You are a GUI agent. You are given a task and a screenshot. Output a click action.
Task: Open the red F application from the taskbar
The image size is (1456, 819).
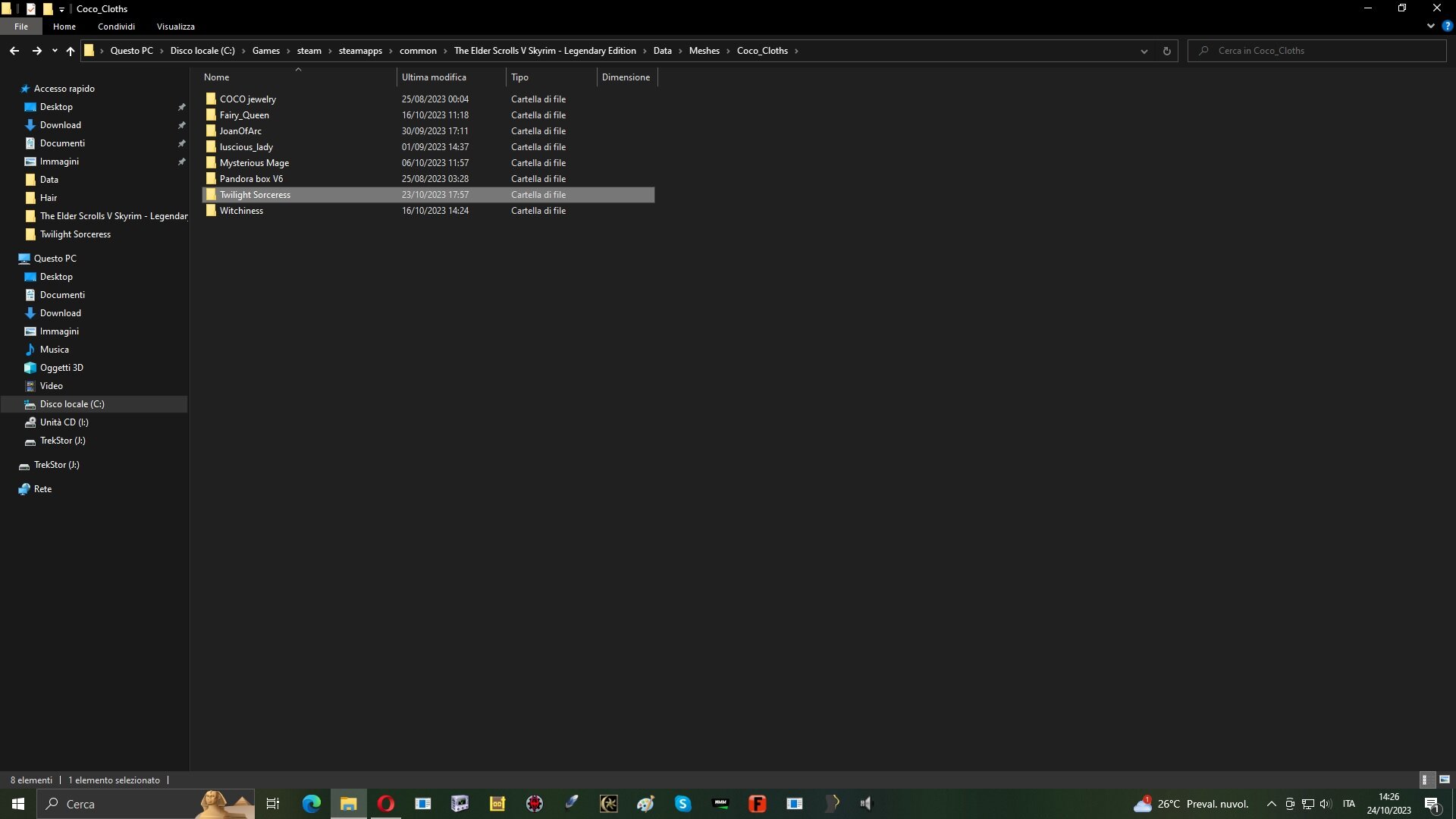758,803
